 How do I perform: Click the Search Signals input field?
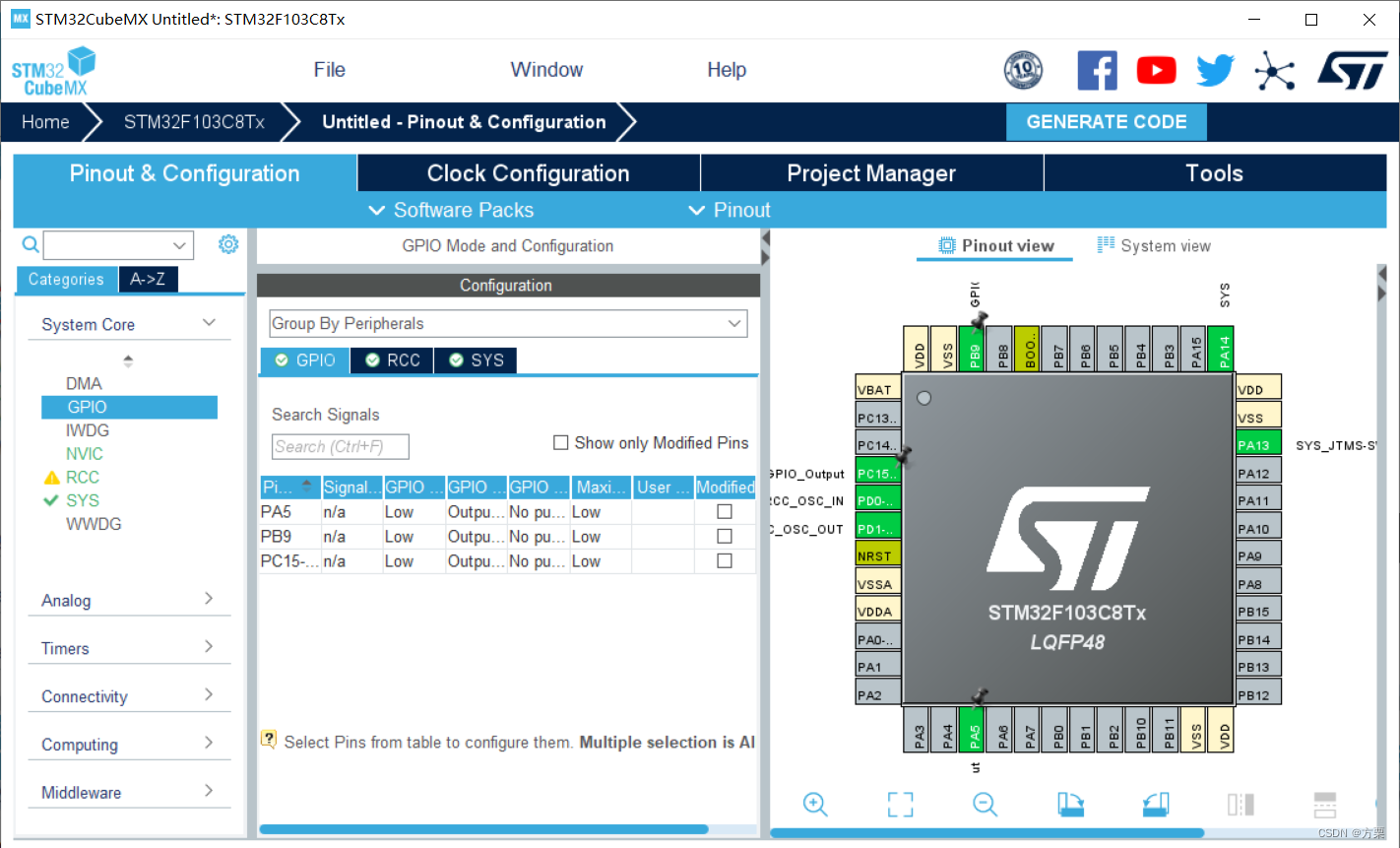coord(341,446)
